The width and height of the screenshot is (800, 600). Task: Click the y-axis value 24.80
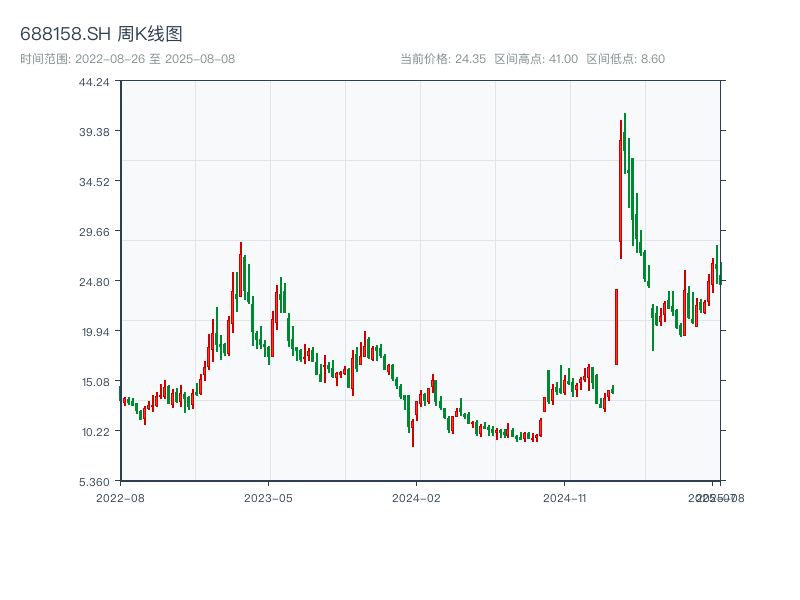point(94,282)
